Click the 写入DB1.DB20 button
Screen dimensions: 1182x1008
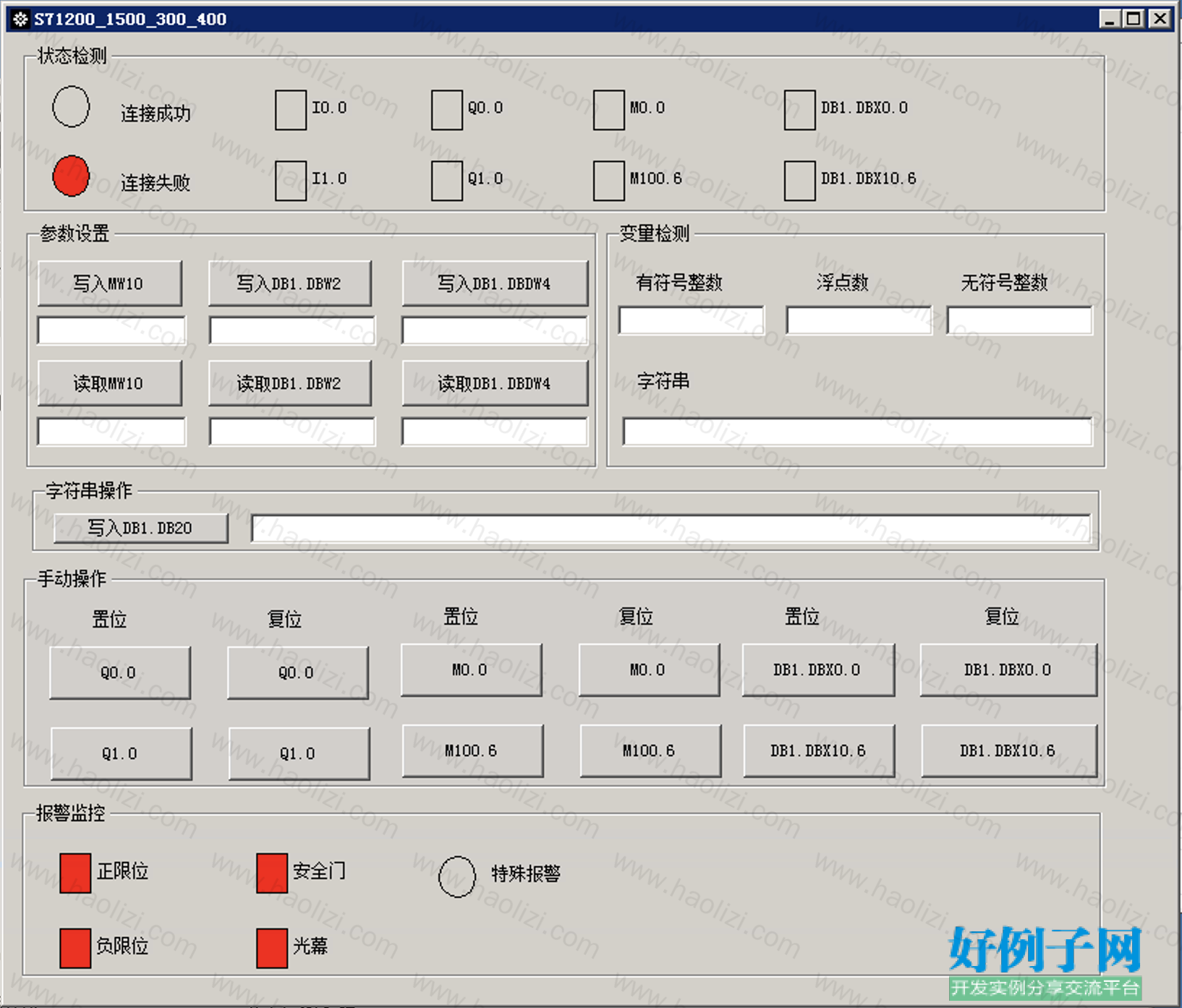141,528
